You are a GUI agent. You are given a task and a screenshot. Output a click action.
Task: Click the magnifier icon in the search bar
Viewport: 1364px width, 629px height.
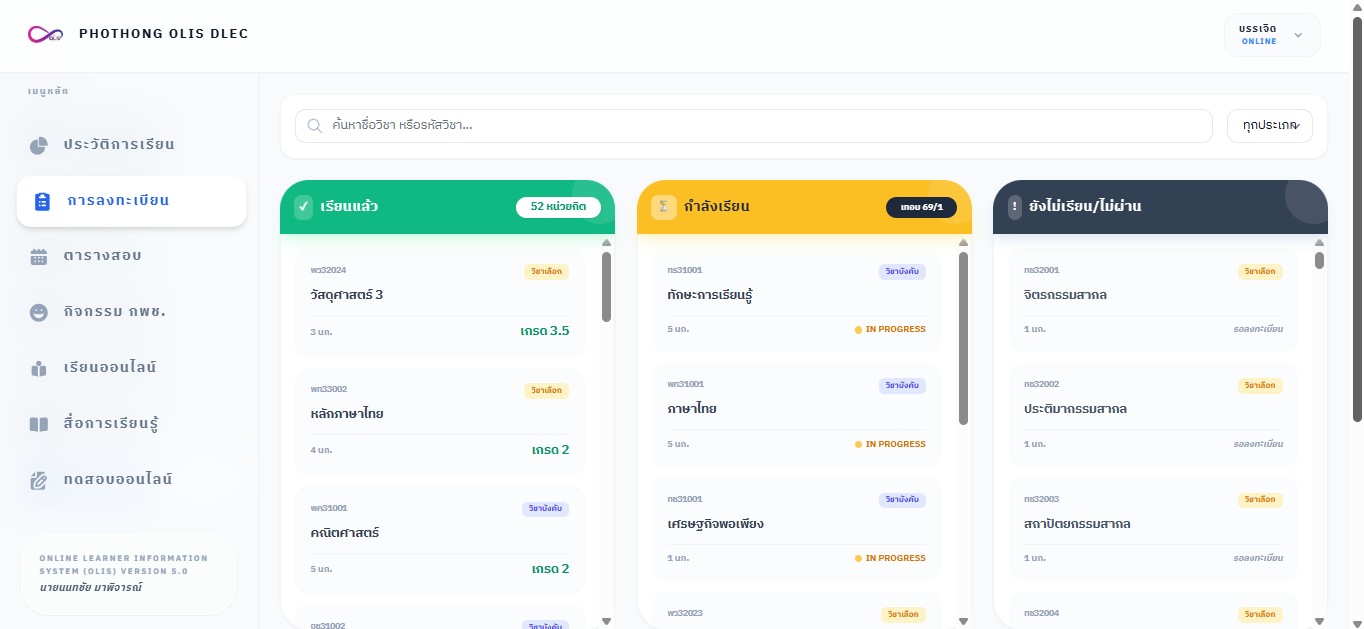click(314, 126)
